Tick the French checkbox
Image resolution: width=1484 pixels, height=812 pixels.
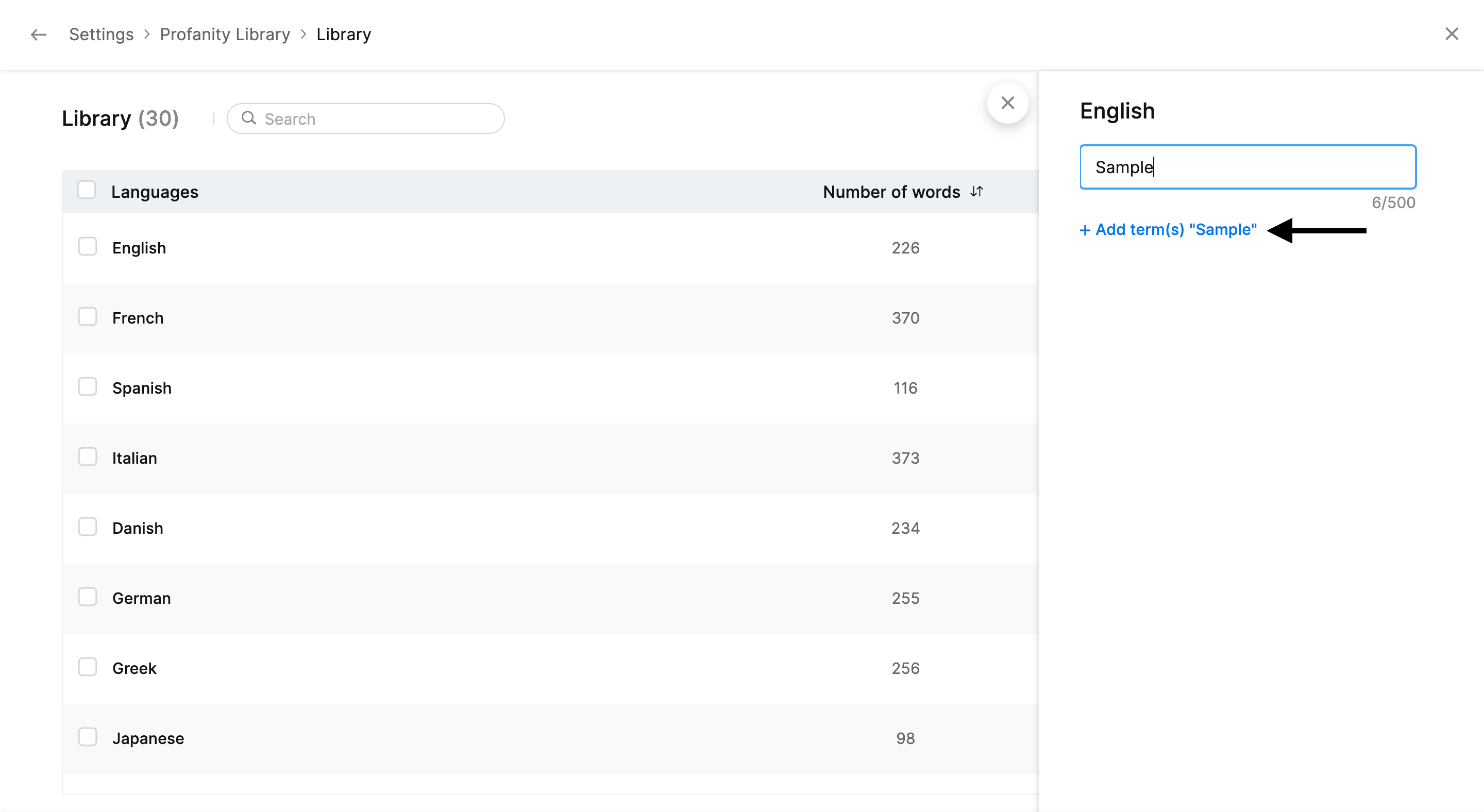(x=88, y=317)
